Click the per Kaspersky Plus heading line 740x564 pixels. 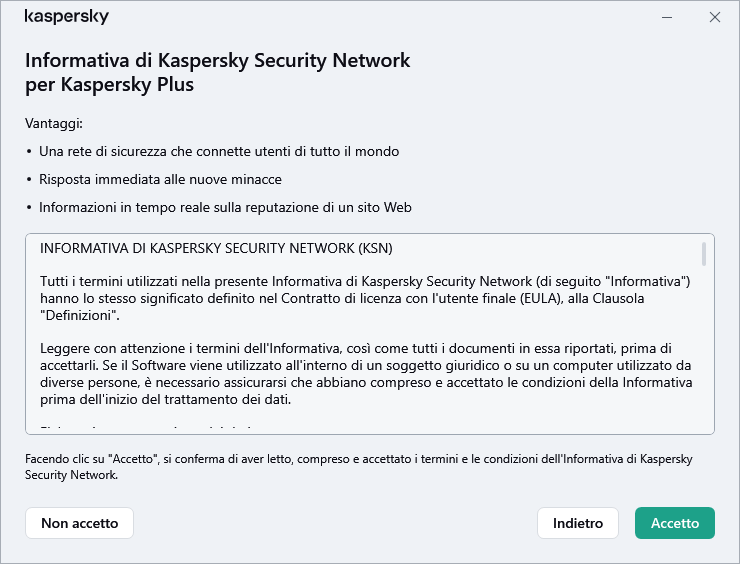click(x=109, y=85)
